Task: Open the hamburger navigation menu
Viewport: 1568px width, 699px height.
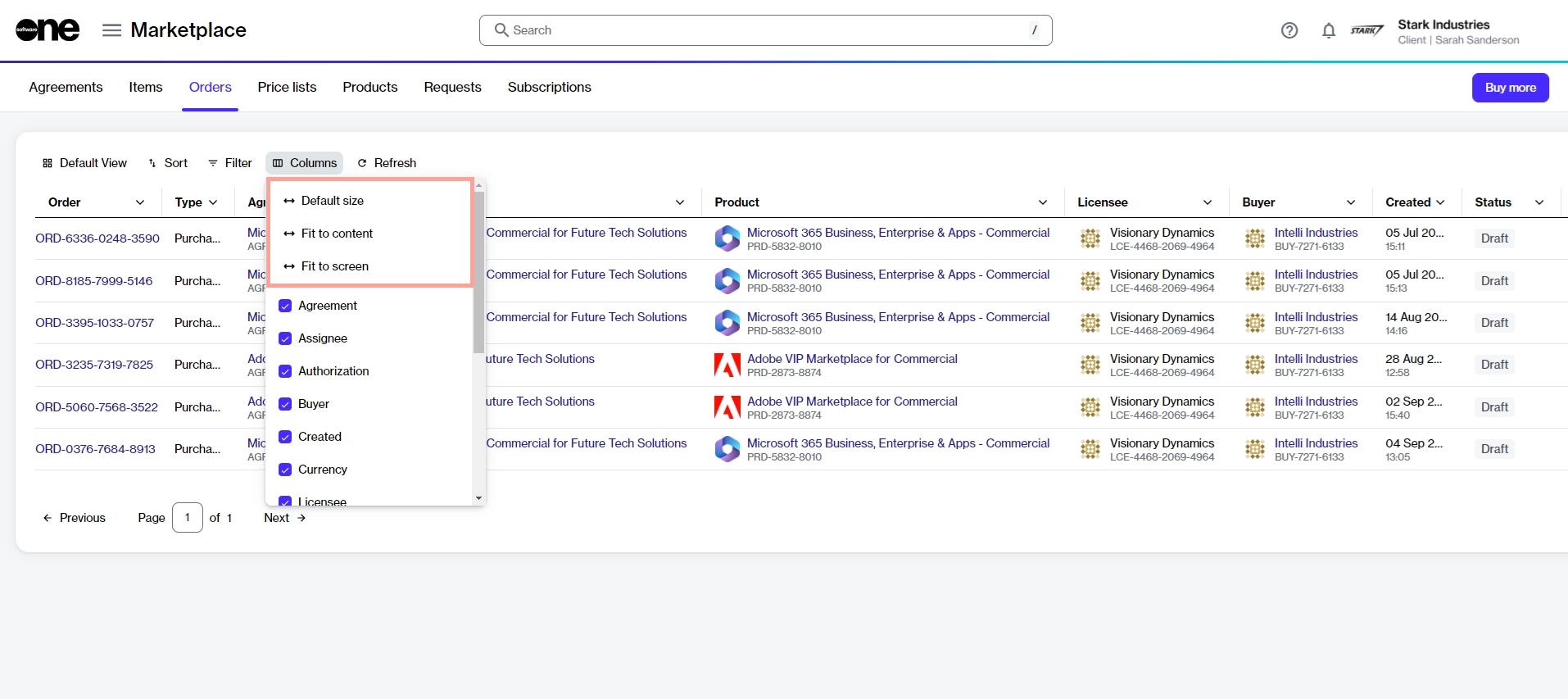Action: 111,30
